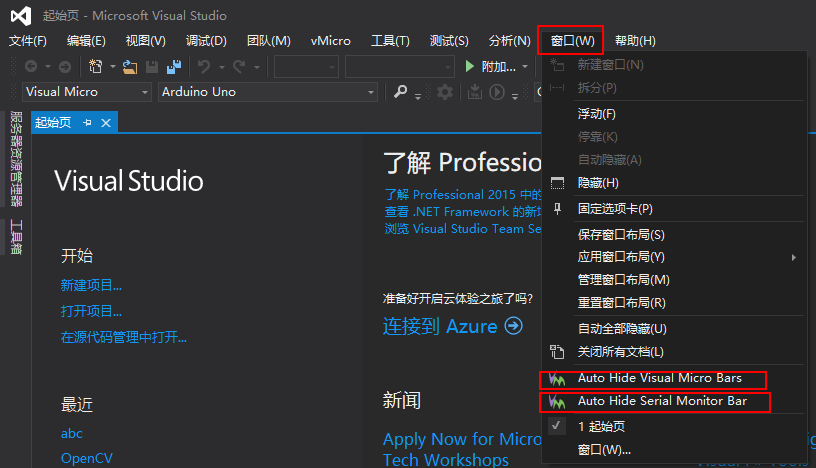Screen dimensions: 816x468
Task: Open the solution platform combo box
Action: (400, 67)
